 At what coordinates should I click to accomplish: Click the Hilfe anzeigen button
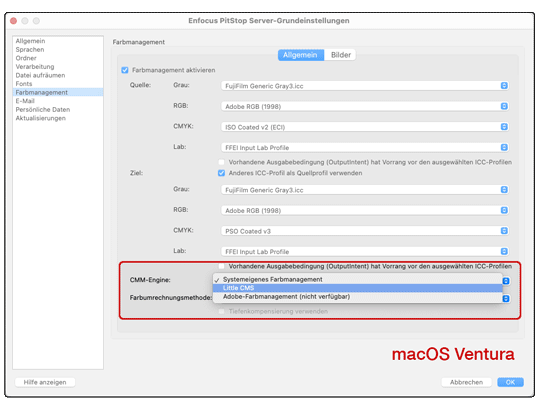[x=45, y=382]
